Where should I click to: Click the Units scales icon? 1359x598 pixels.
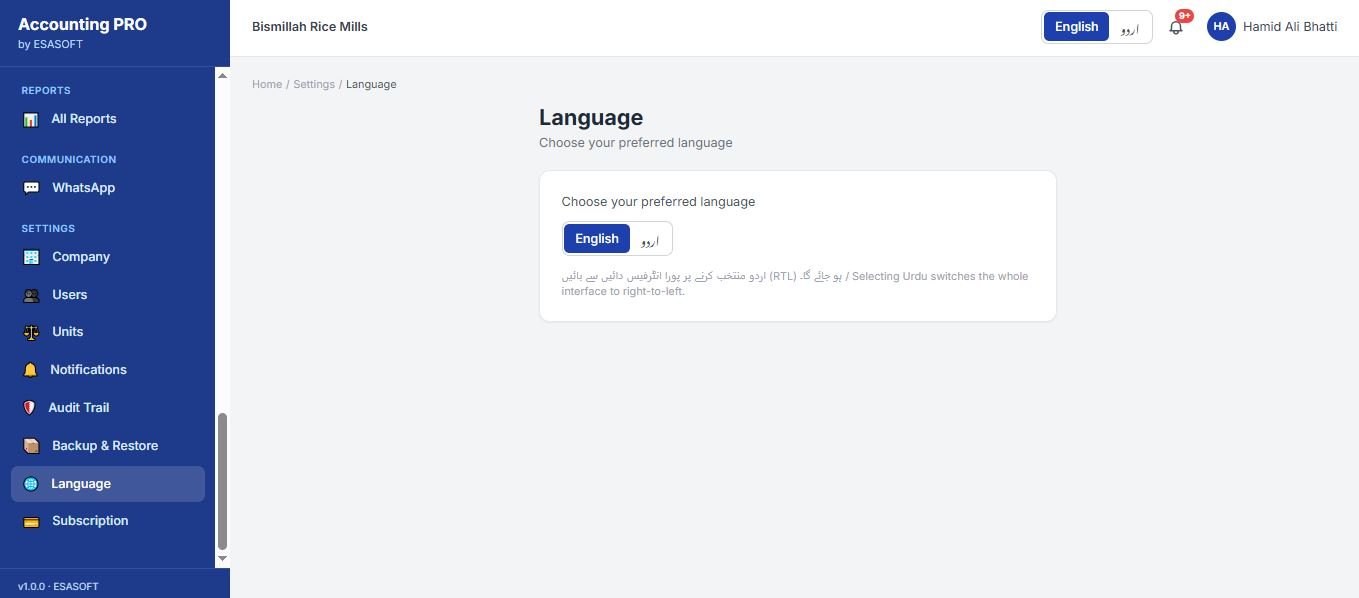coord(31,332)
